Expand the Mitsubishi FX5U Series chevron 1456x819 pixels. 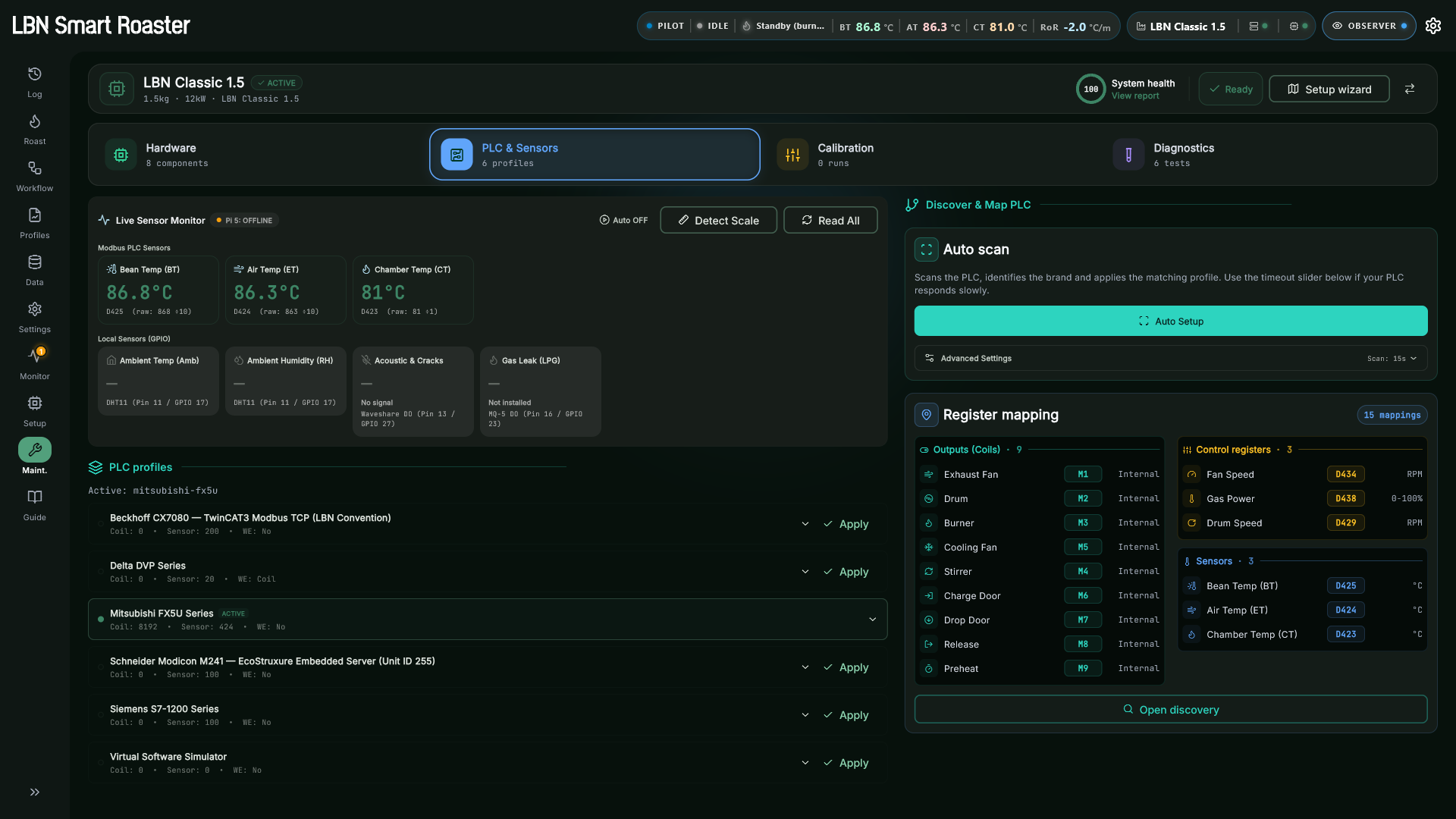click(873, 620)
